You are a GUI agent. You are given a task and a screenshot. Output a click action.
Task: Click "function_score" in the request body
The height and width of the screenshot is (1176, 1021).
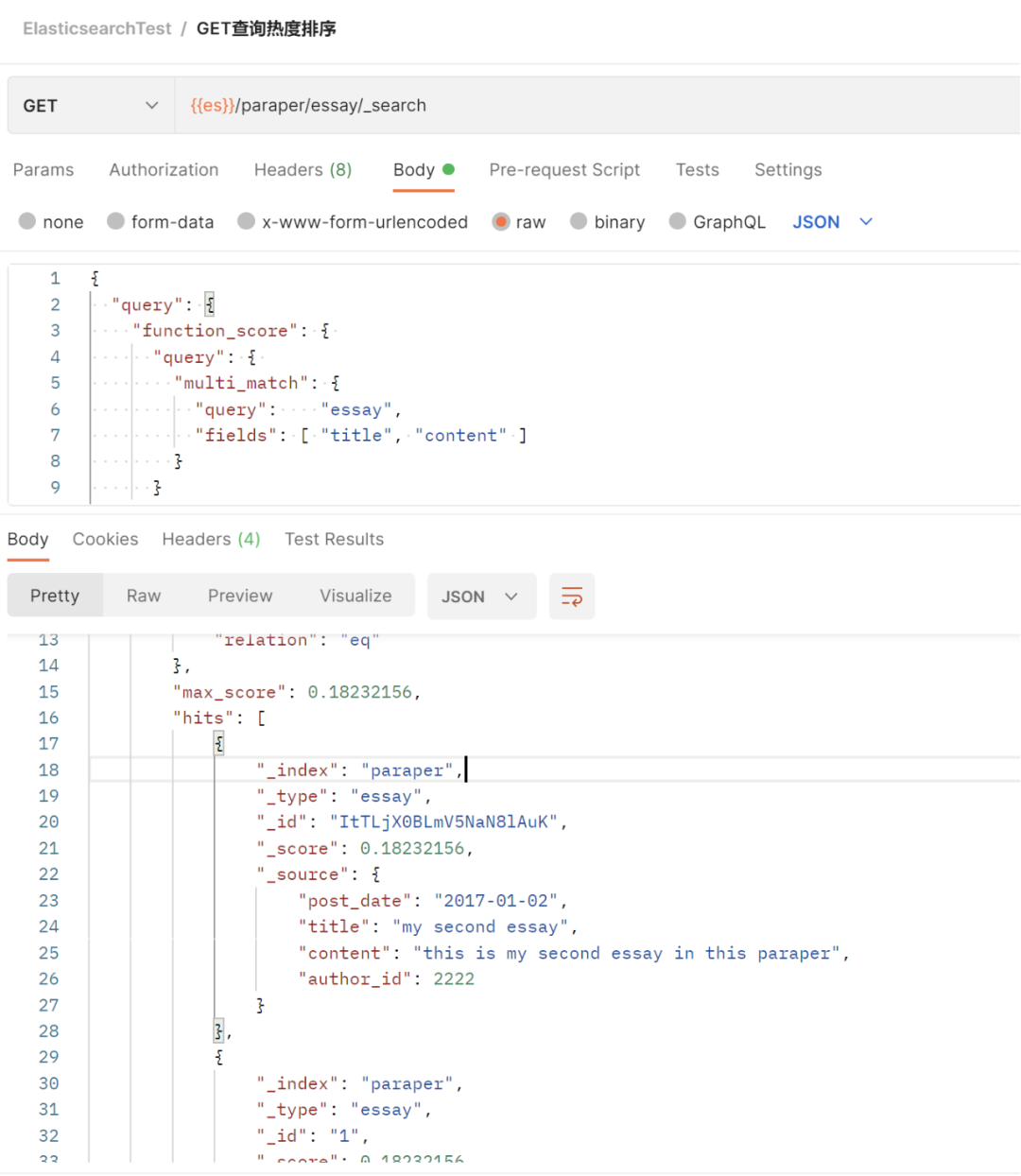(216, 331)
